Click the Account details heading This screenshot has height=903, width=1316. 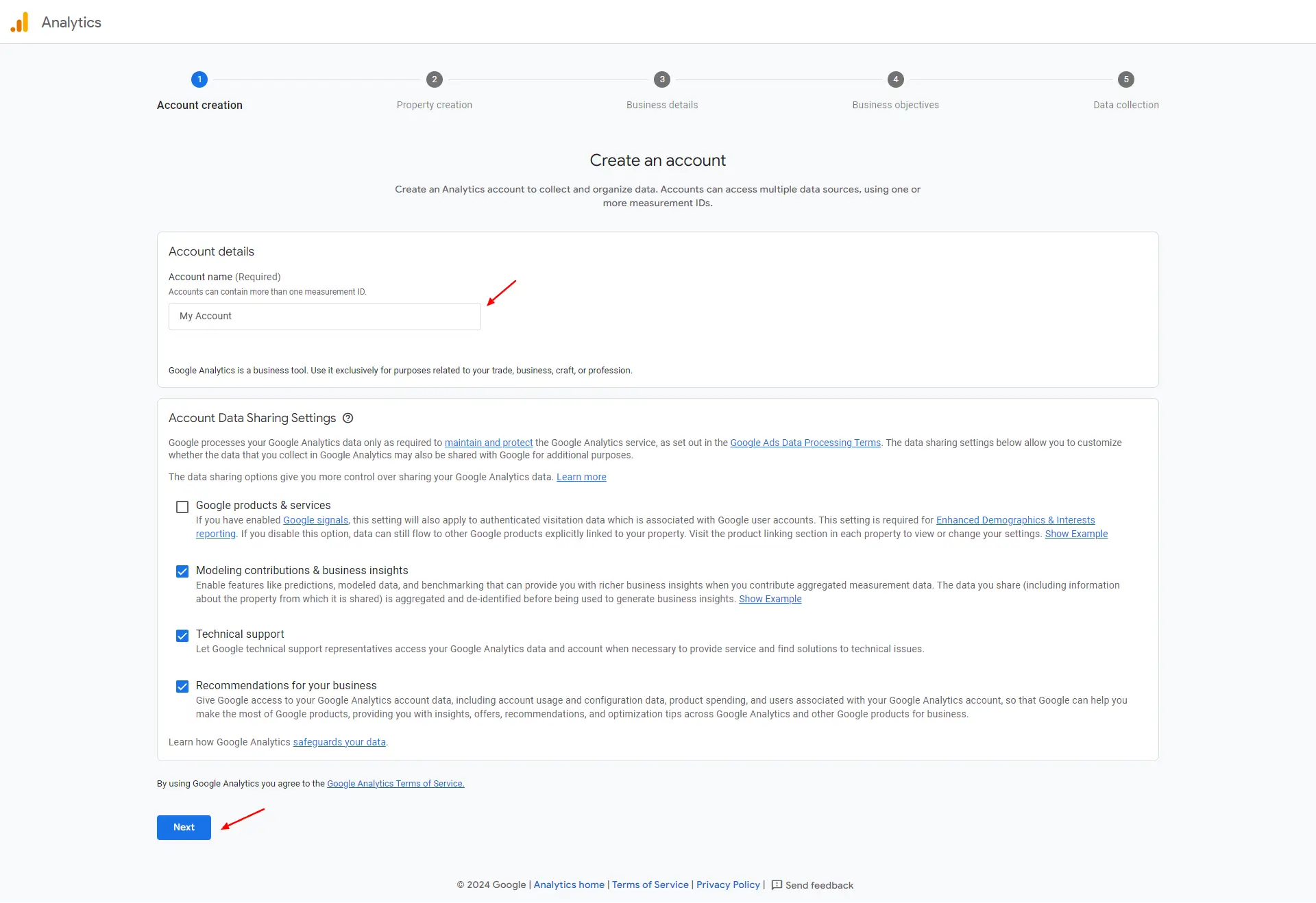click(211, 251)
